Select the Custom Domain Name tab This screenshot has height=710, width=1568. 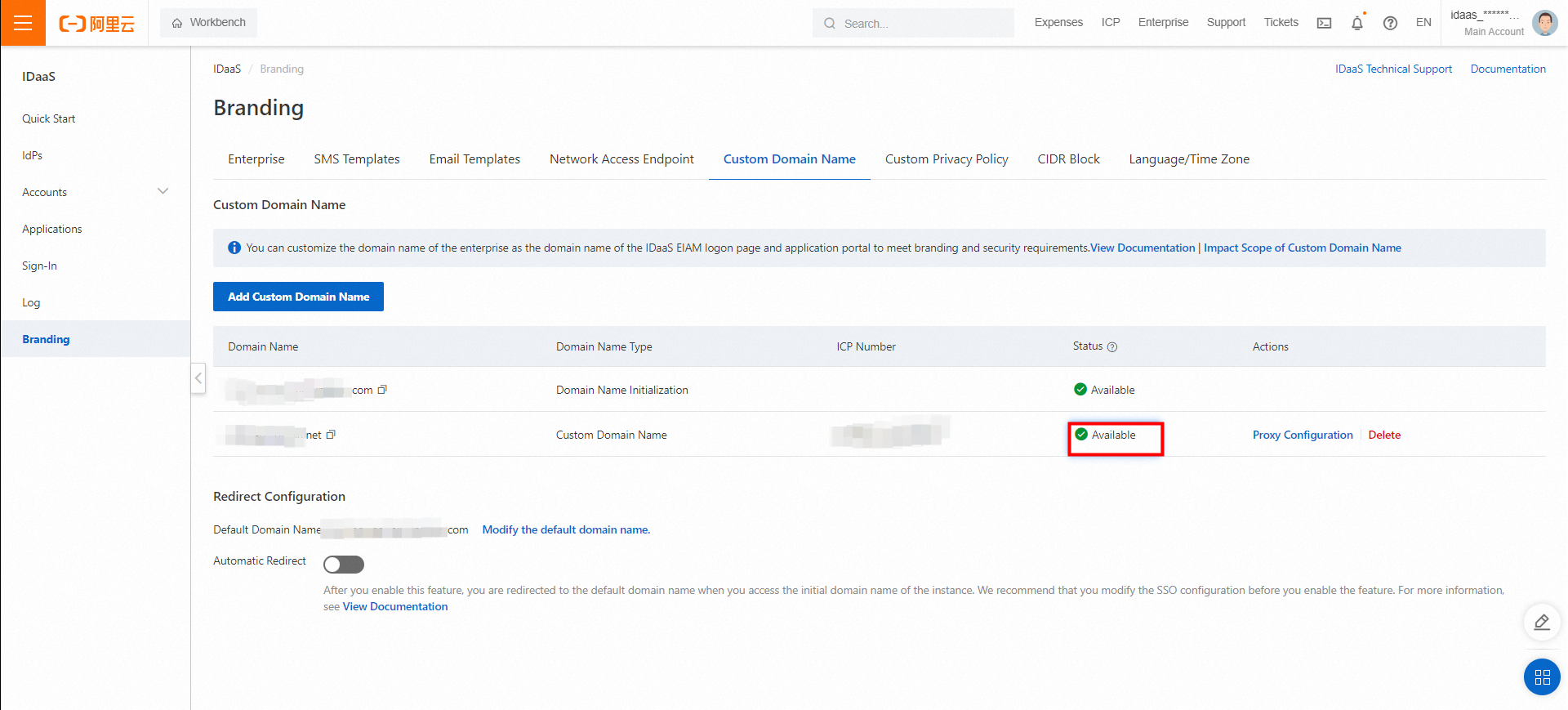click(790, 159)
